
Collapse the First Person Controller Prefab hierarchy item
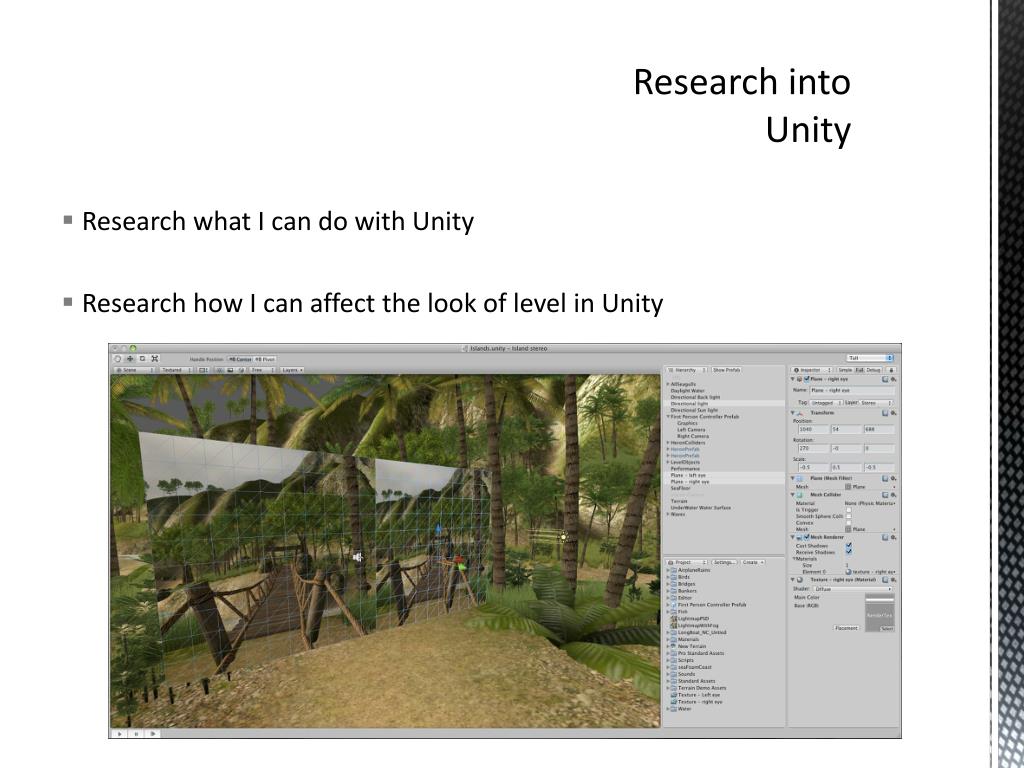[668, 417]
